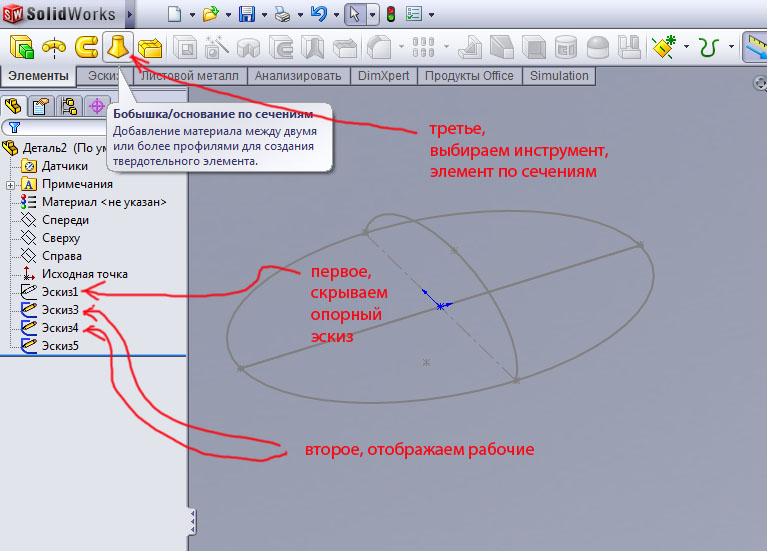Open the ConfigurationManager panel tab

click(69, 106)
